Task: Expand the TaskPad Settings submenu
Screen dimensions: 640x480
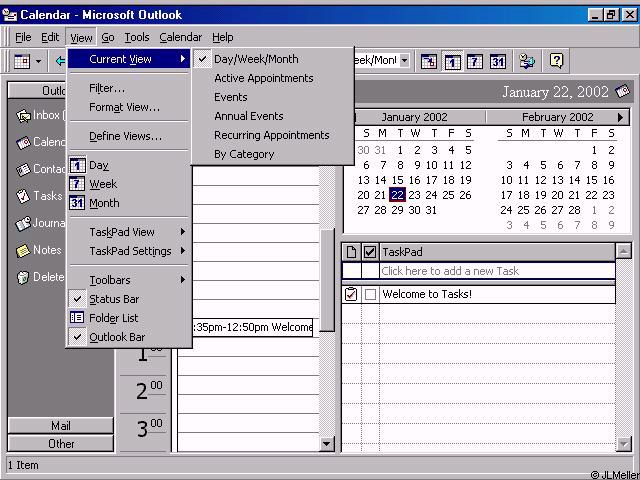Action: [129, 251]
